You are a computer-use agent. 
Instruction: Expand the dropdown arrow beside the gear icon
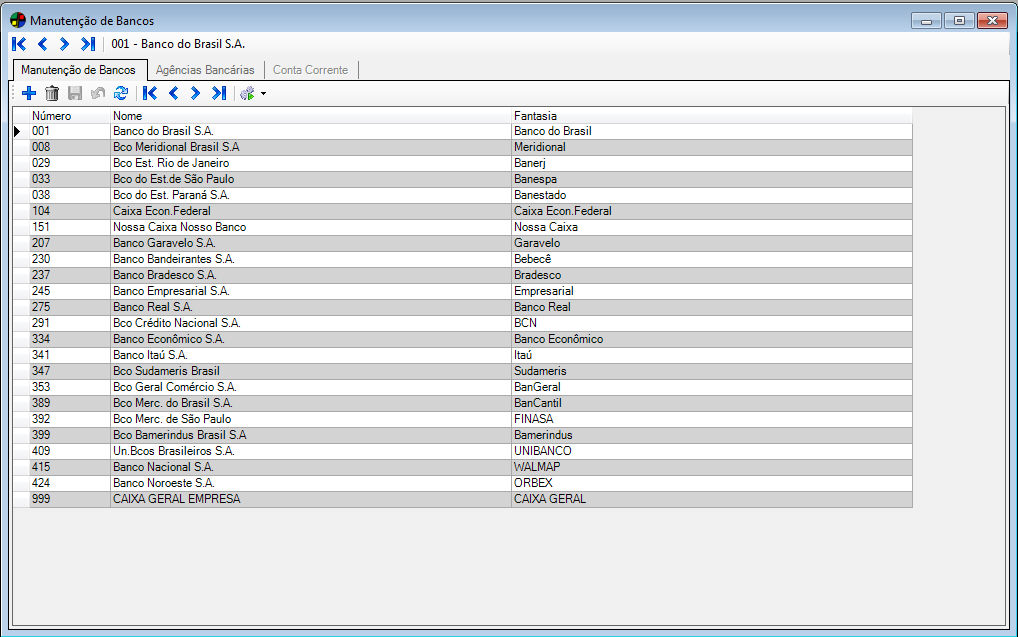pyautogui.click(x=263, y=94)
